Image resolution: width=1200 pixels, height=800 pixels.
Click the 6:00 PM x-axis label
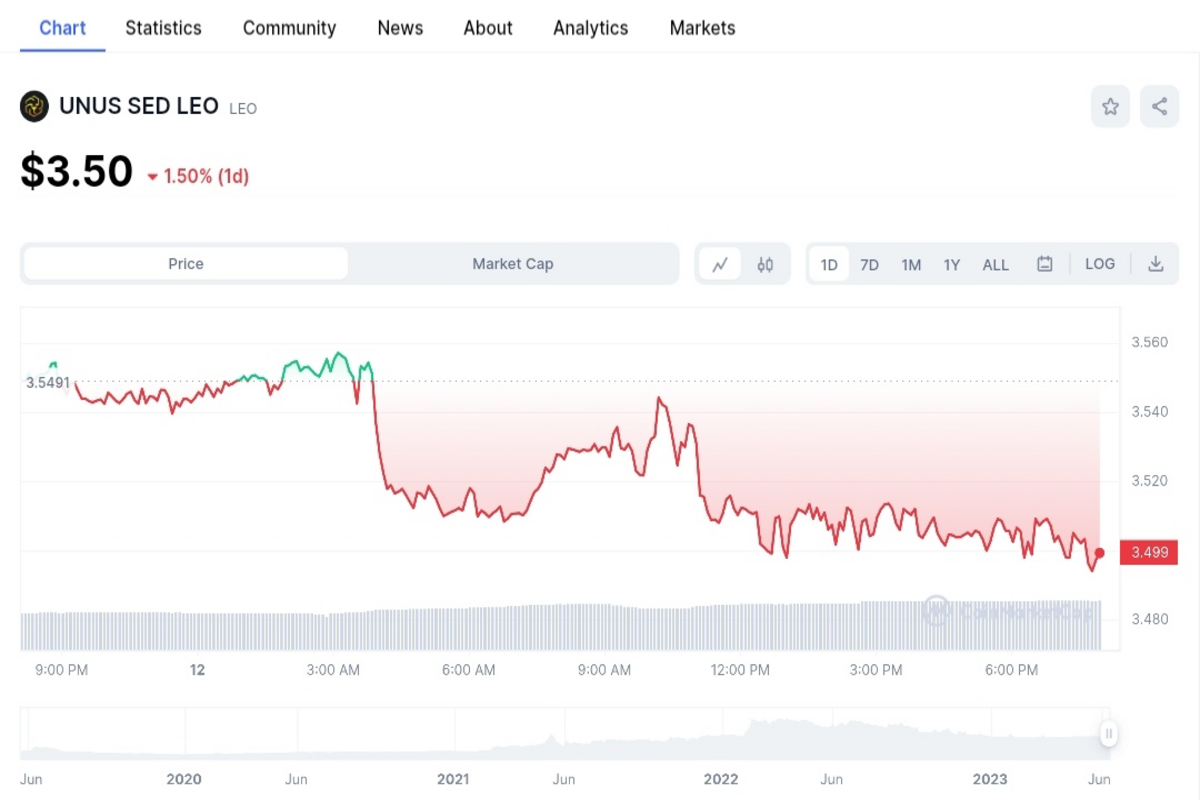coord(1012,670)
